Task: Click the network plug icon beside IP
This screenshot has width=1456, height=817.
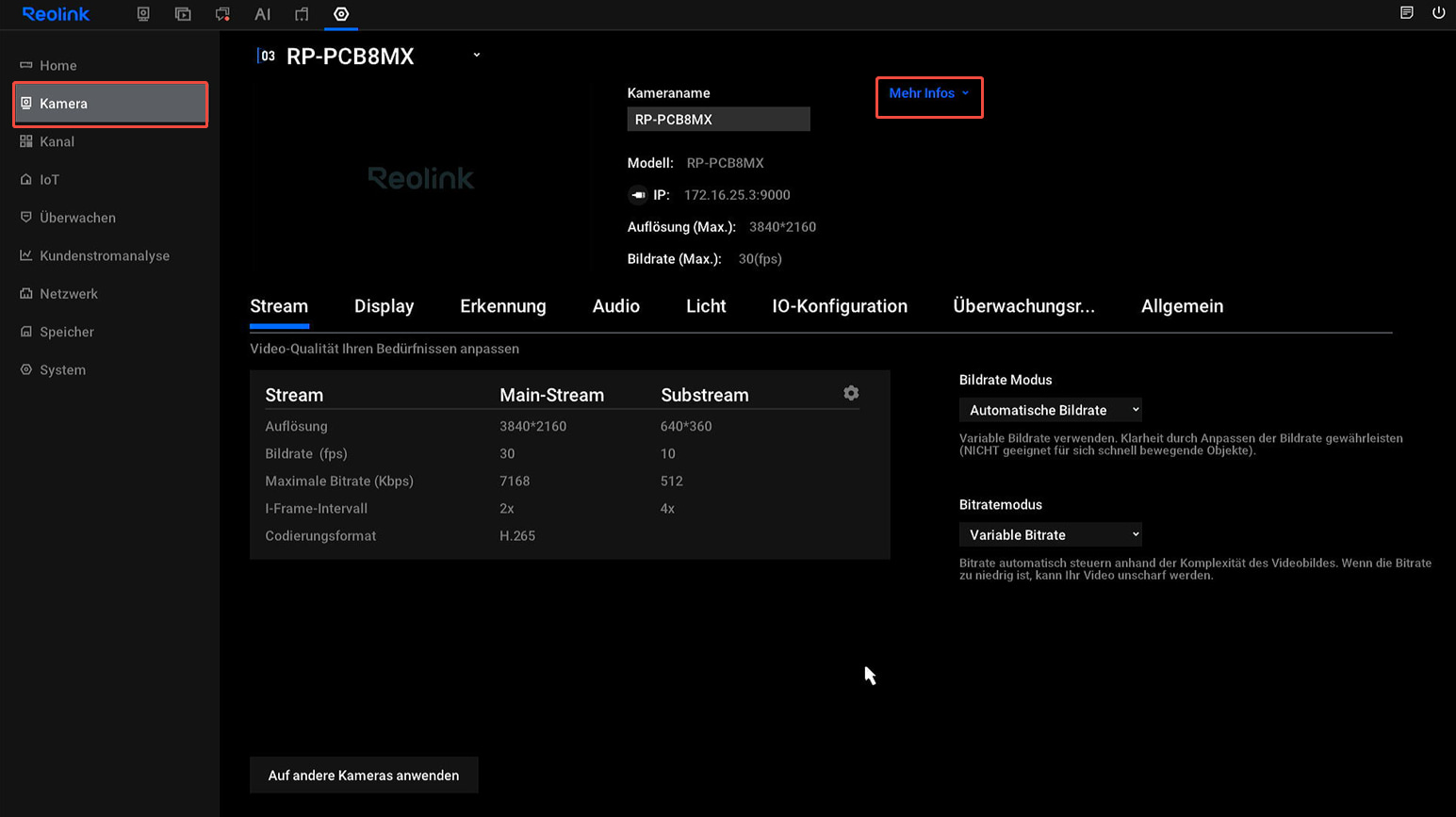Action: pyautogui.click(x=638, y=195)
